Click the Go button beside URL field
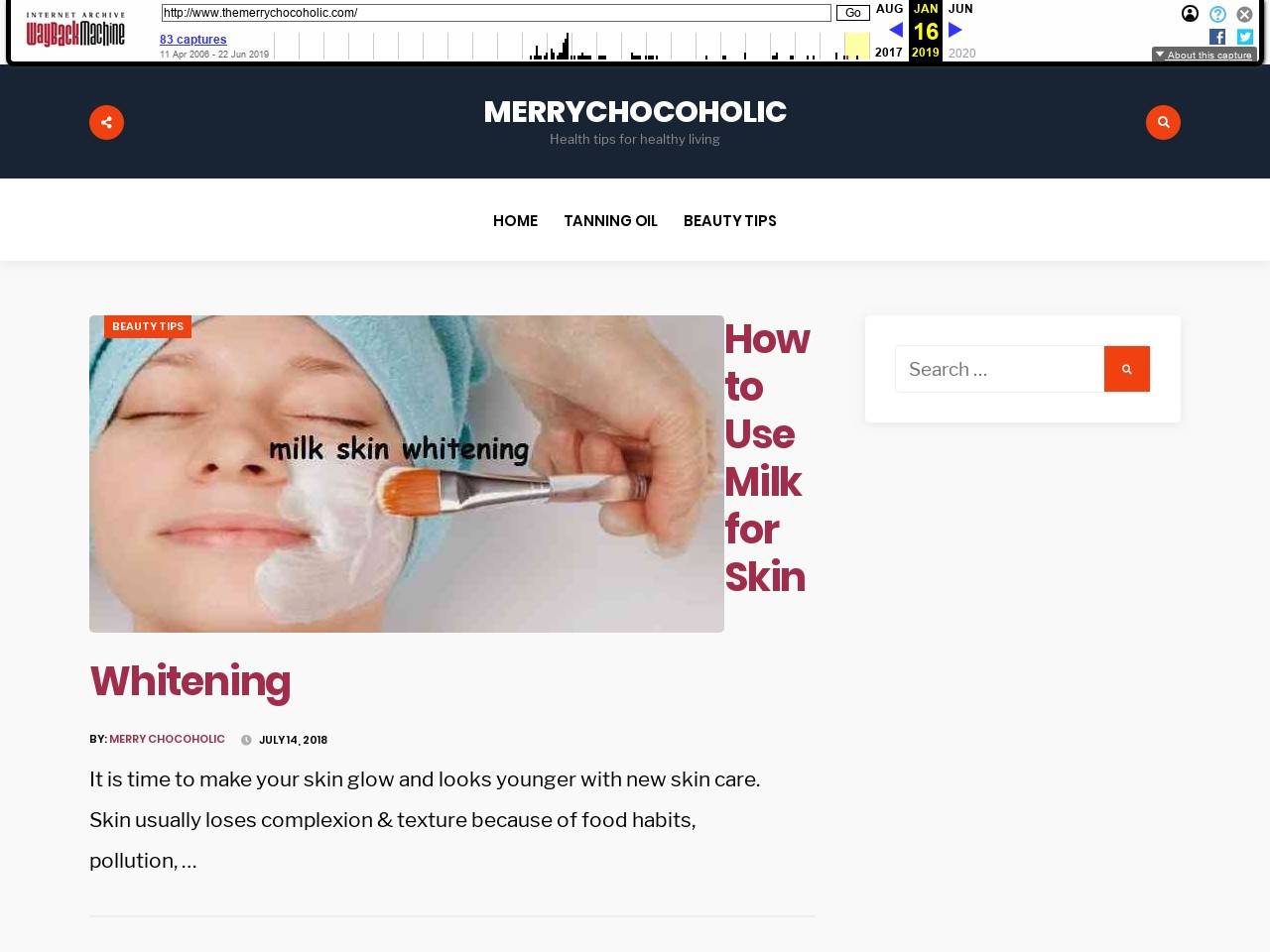Image resolution: width=1270 pixels, height=952 pixels. click(x=853, y=13)
